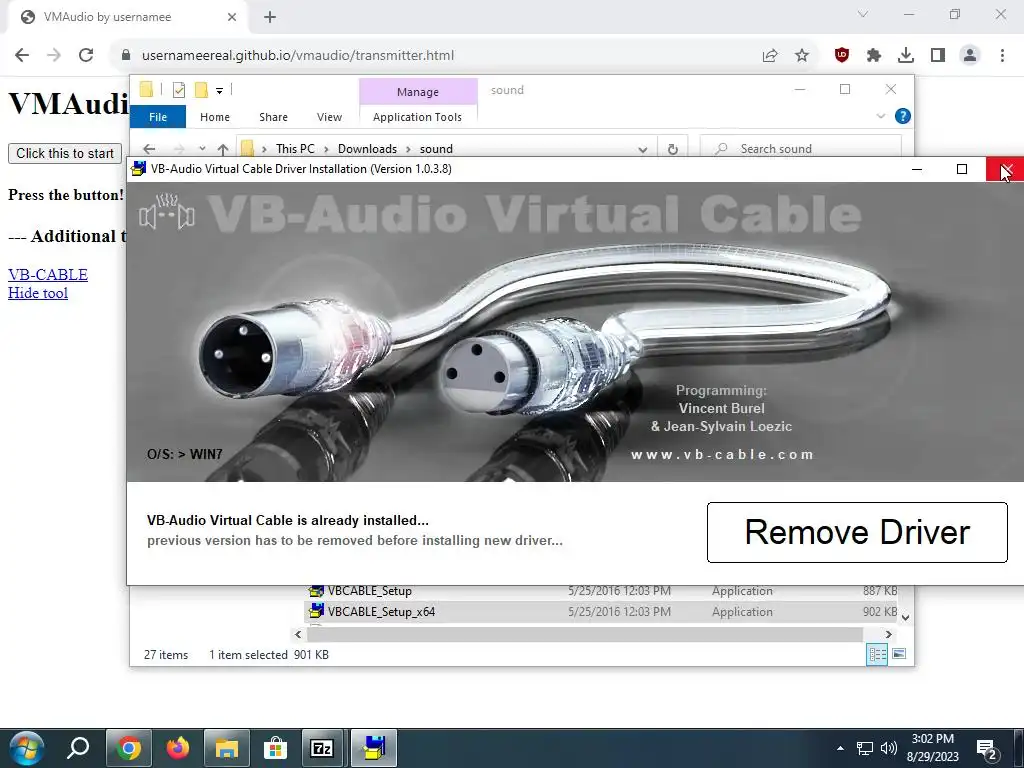The width and height of the screenshot is (1024, 768).
Task: Open a new browser tab
Action: (x=270, y=18)
